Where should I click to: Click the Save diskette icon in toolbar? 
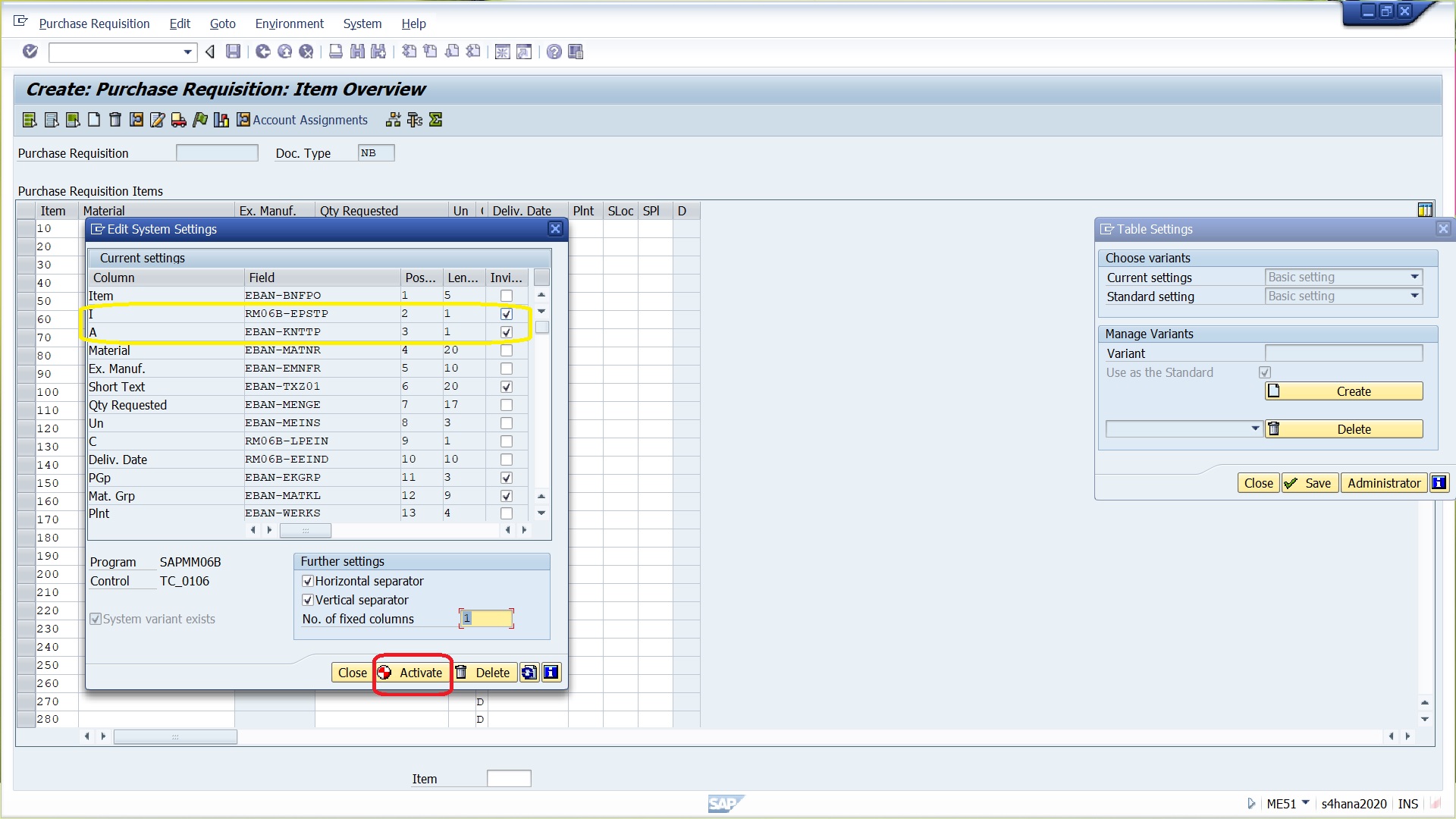click(x=234, y=52)
